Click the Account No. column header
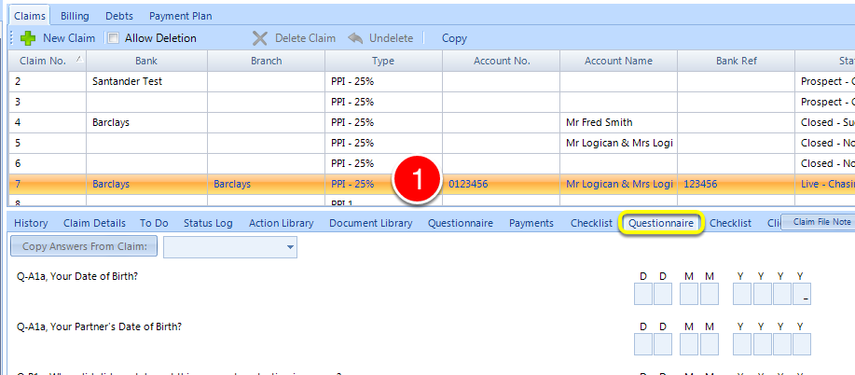 tap(501, 61)
